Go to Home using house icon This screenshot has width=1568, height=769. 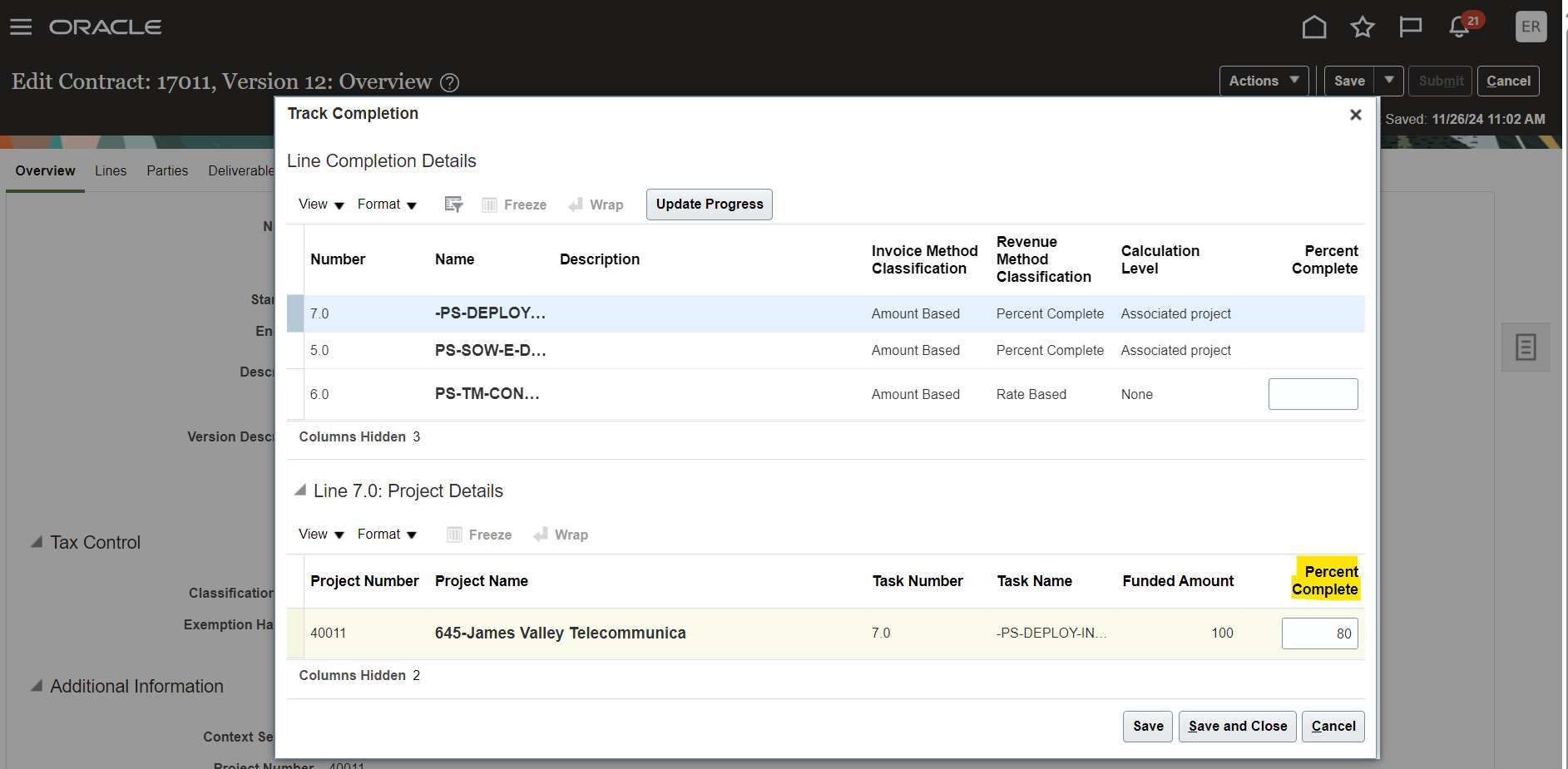click(1314, 27)
